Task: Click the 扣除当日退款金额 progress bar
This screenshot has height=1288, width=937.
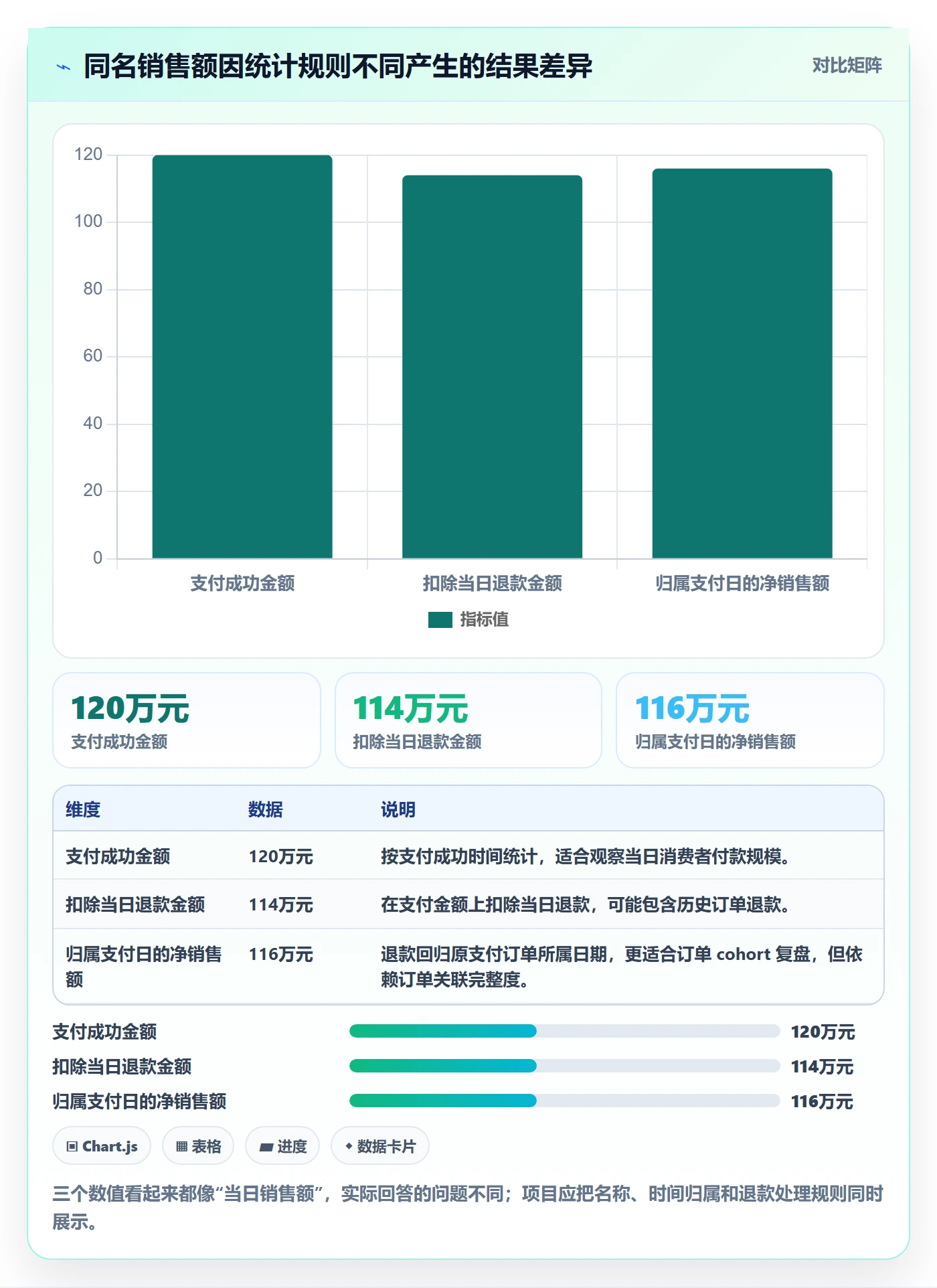Action: pyautogui.click(x=564, y=1066)
